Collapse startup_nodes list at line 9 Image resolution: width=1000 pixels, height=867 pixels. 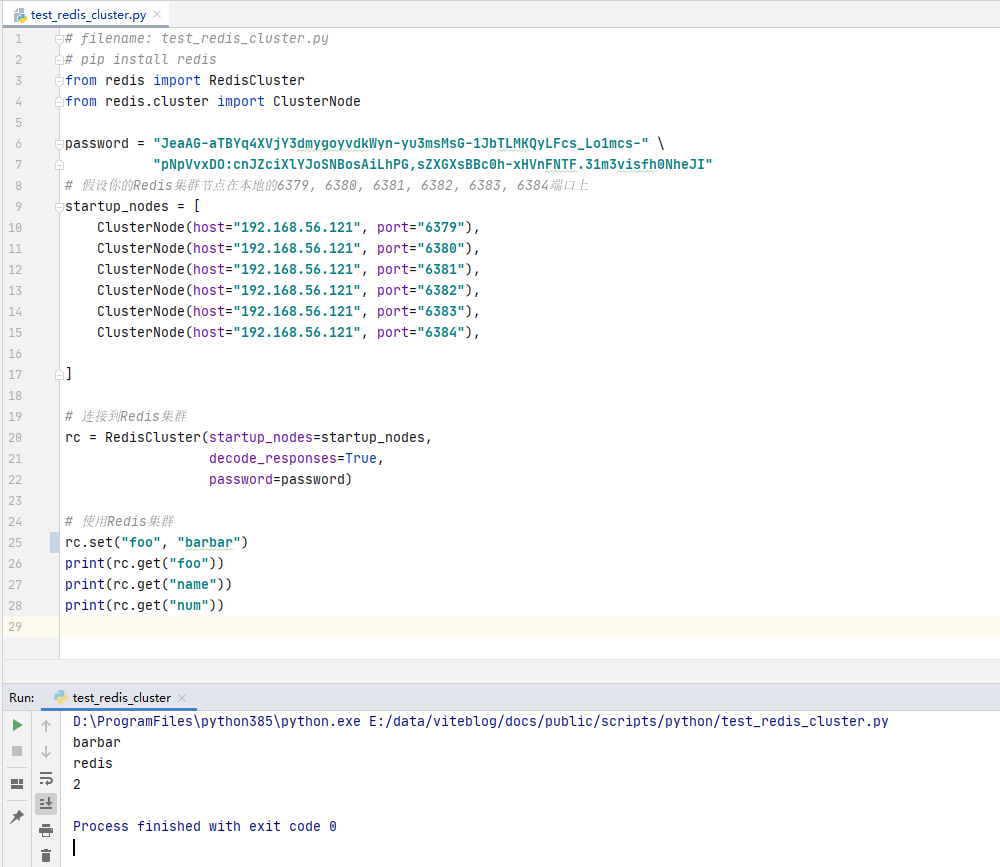pos(59,207)
